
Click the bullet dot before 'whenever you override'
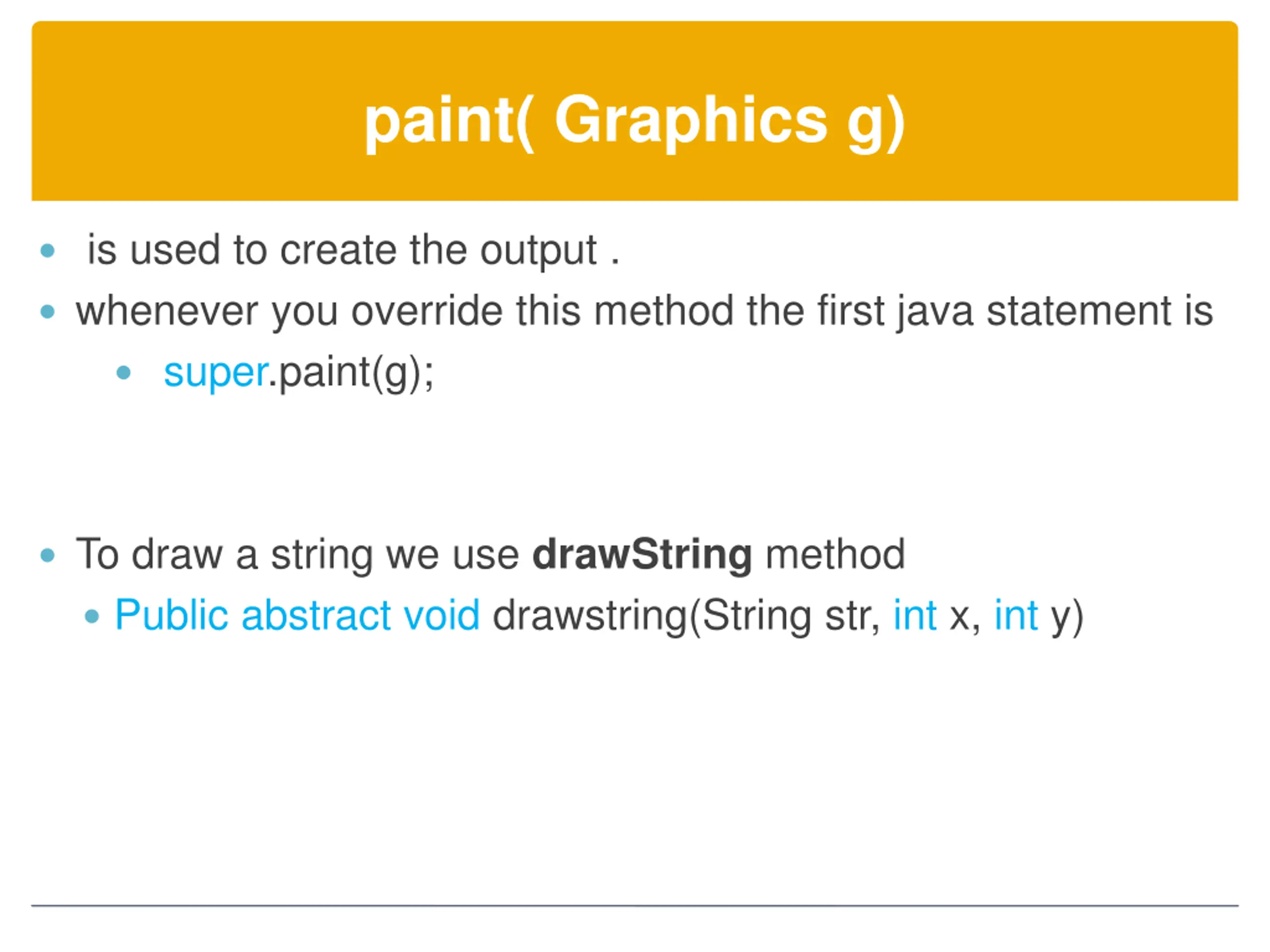click(48, 311)
